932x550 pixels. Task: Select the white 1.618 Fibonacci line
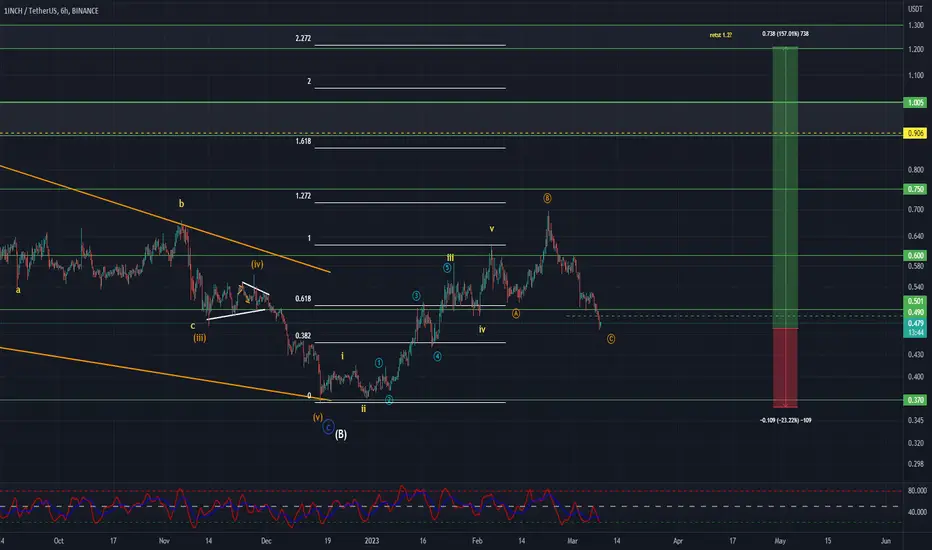coord(410,148)
